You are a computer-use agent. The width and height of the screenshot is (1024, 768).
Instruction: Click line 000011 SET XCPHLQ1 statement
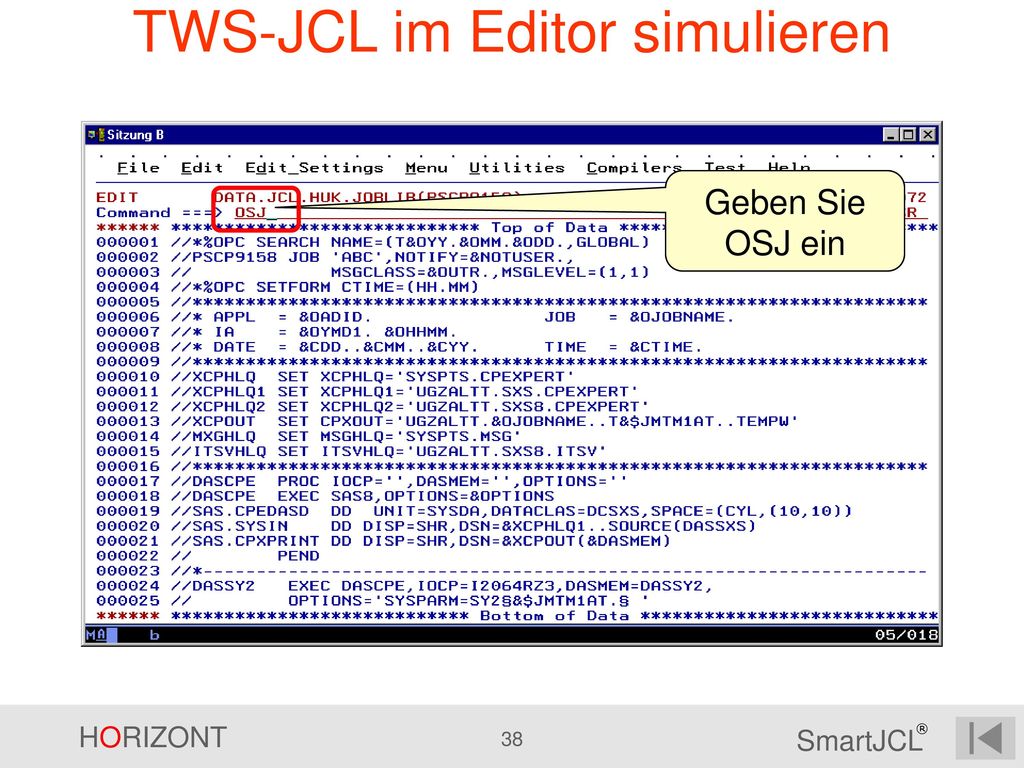point(367,392)
